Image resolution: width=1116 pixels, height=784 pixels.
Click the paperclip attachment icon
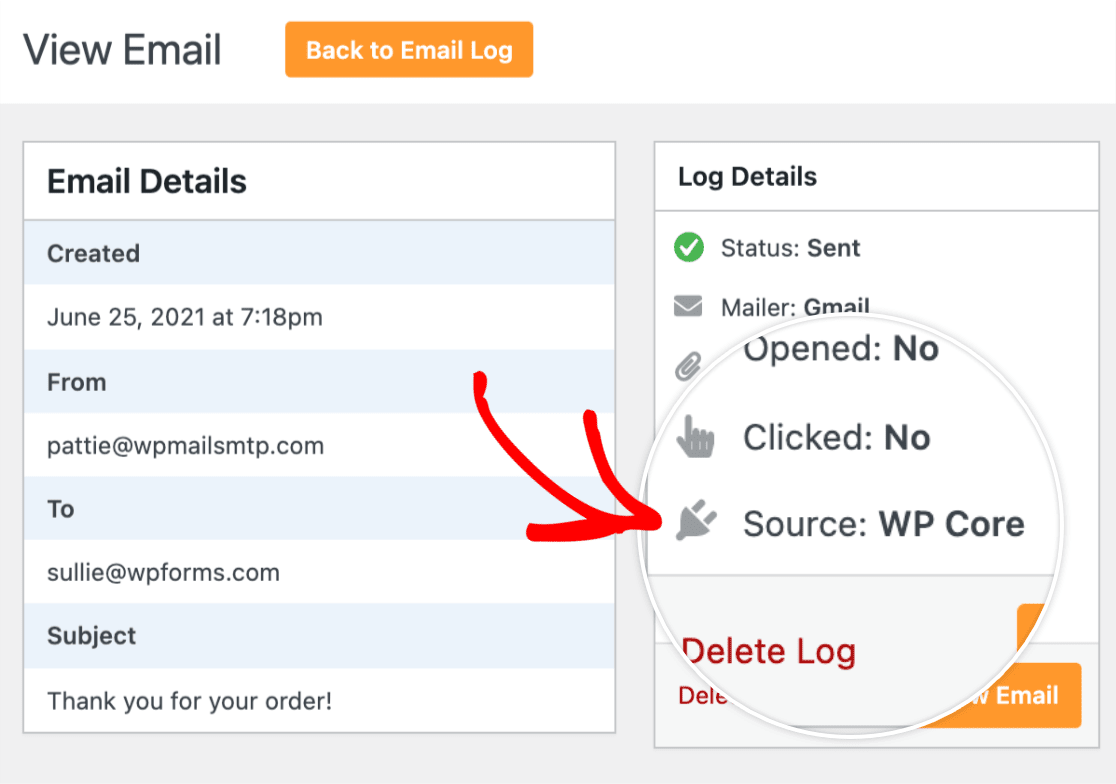[688, 366]
